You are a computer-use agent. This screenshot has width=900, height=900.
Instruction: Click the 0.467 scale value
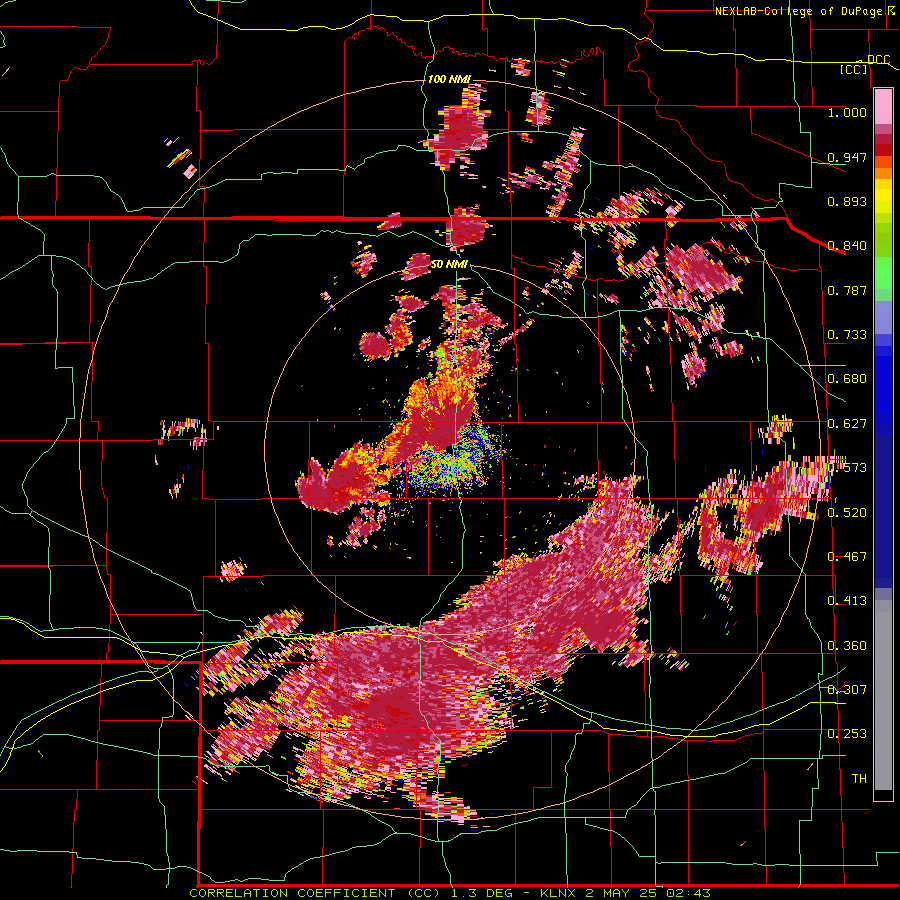(847, 557)
